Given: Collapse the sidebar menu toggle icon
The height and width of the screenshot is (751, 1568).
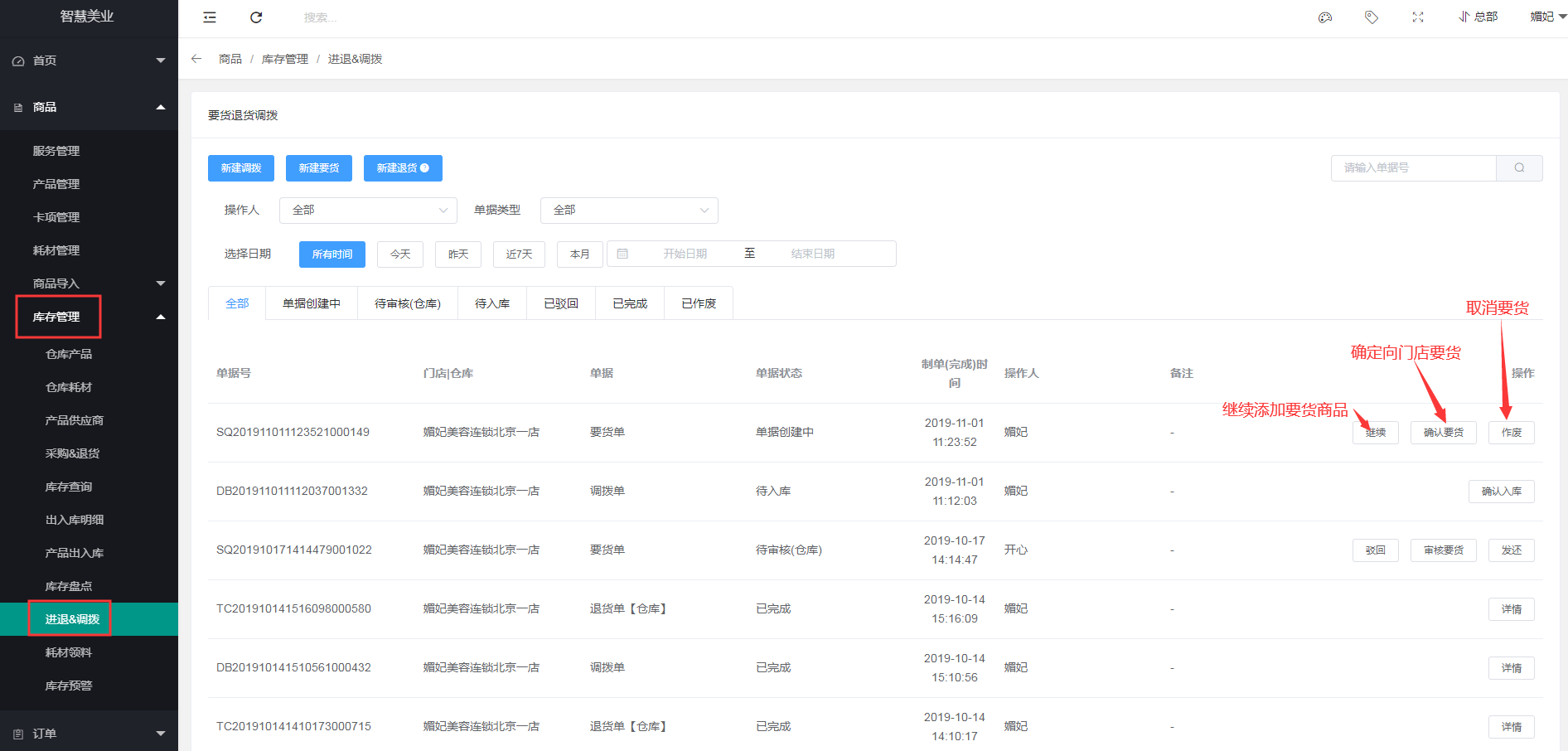Looking at the screenshot, I should point(210,17).
